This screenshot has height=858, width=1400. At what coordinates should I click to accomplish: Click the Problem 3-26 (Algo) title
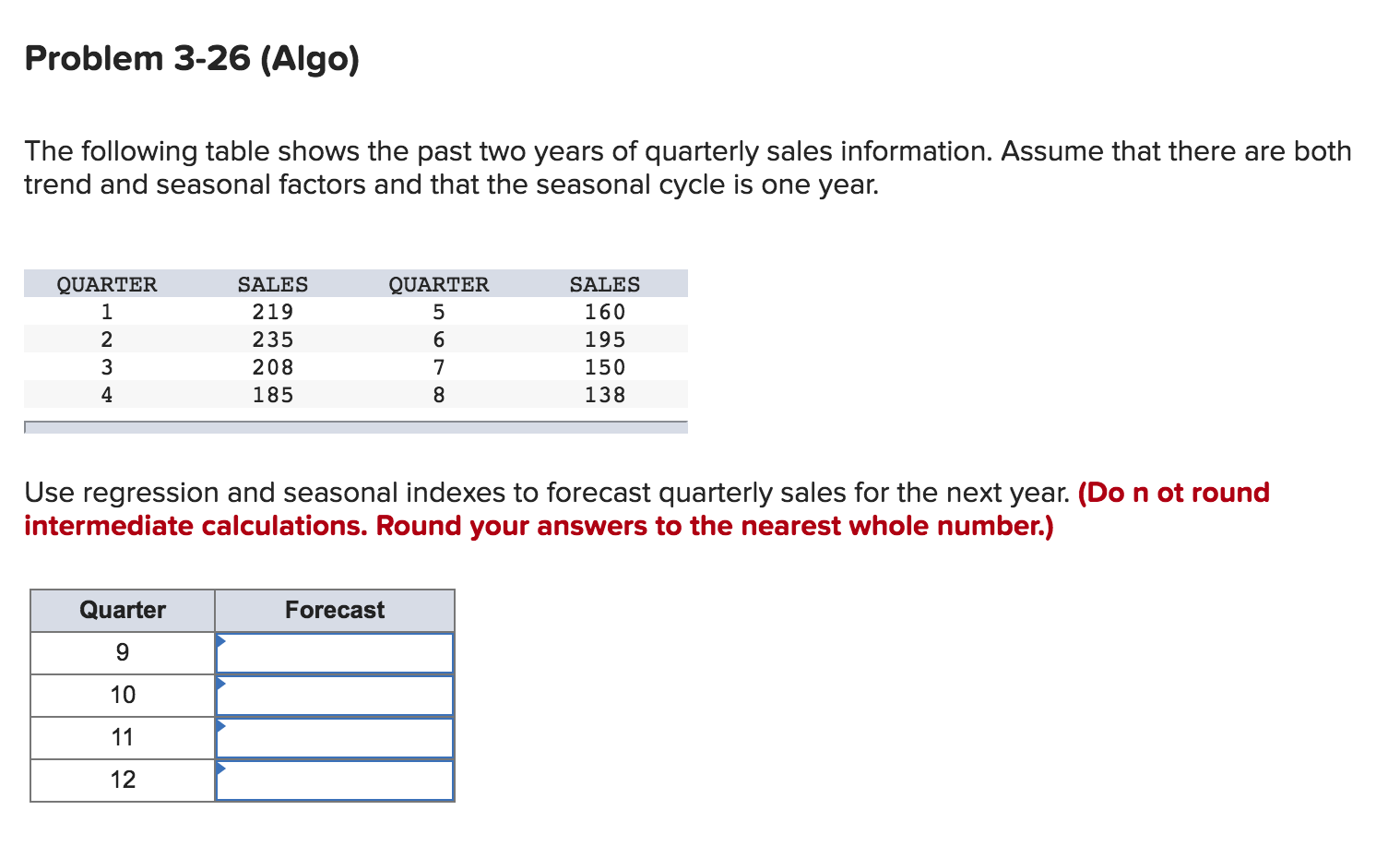coord(192,58)
